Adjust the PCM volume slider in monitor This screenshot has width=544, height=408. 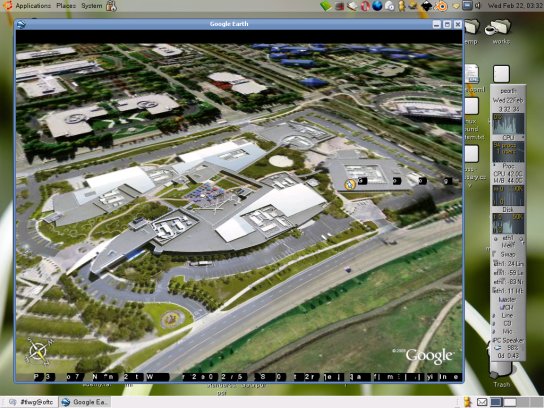tap(507, 307)
